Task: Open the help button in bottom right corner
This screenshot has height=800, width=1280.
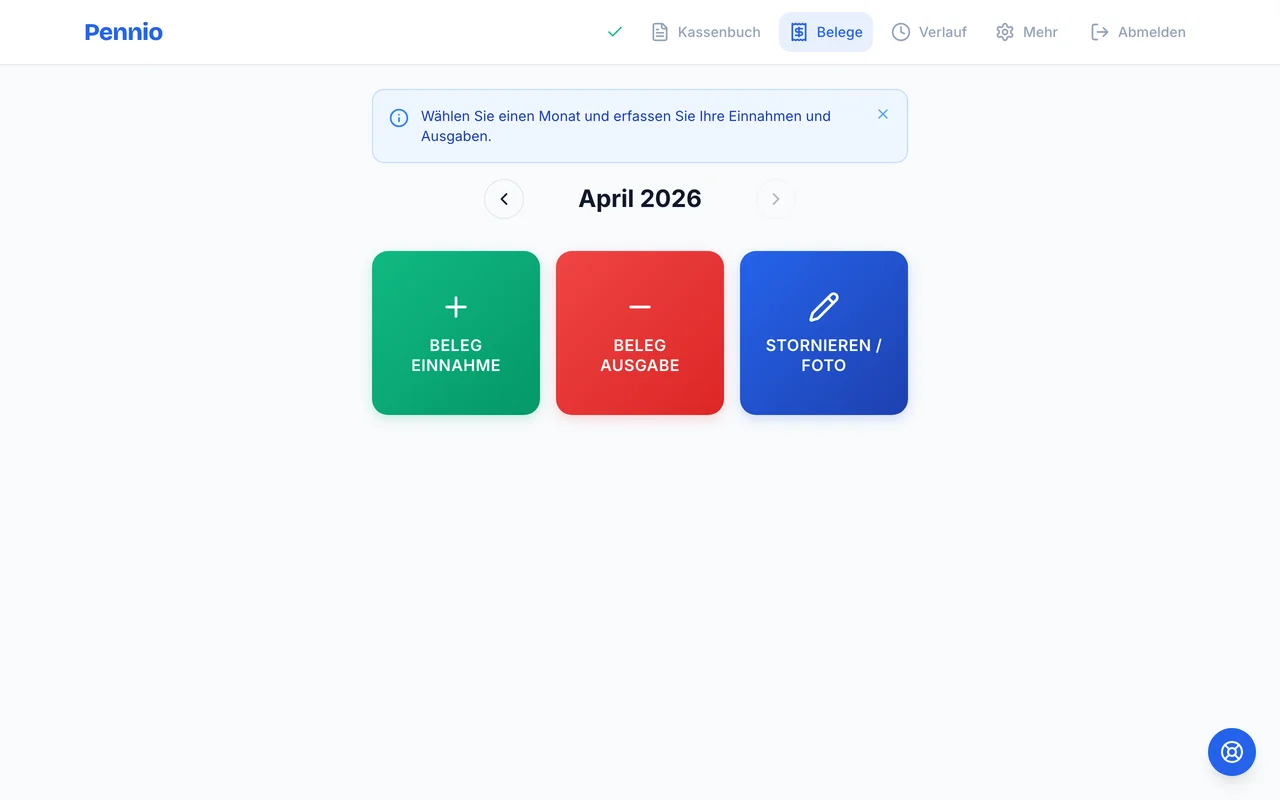Action: coord(1231,751)
